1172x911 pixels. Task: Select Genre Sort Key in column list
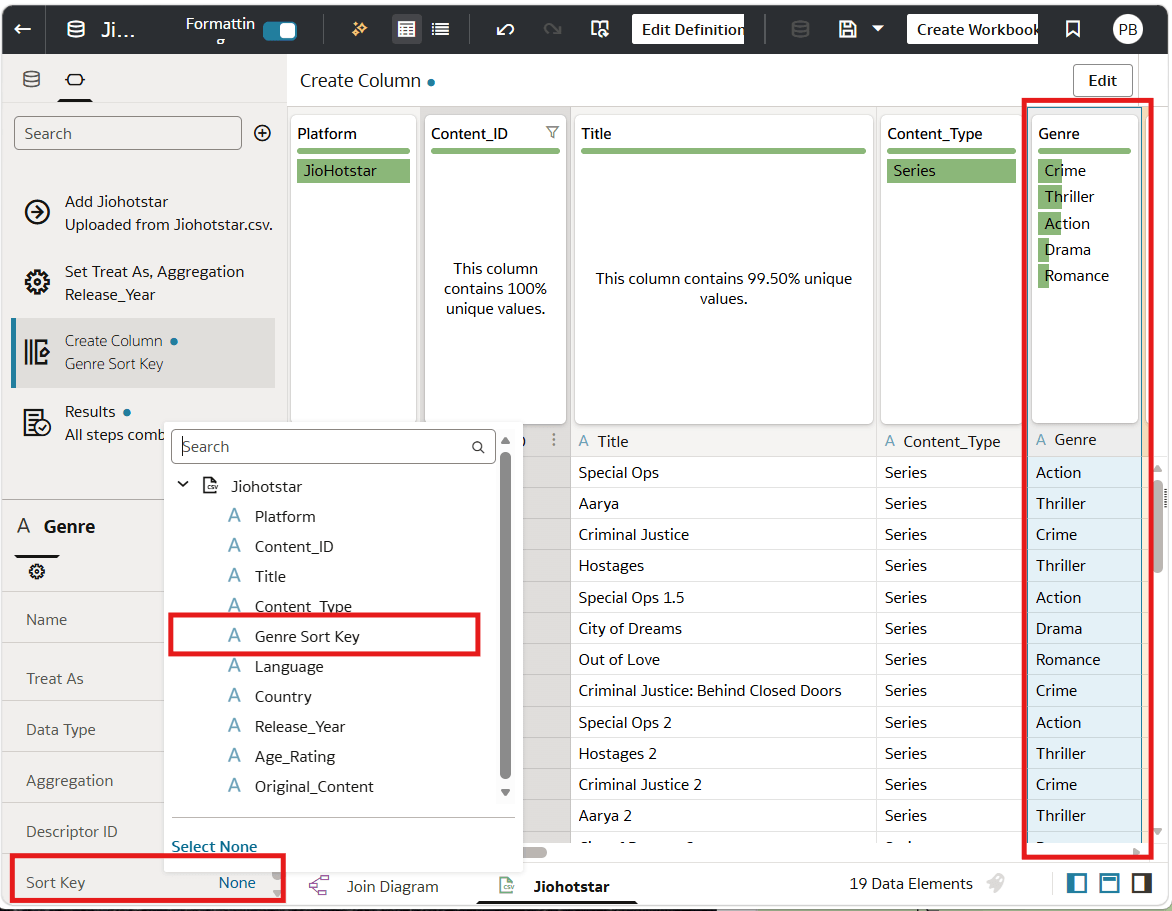pos(307,636)
